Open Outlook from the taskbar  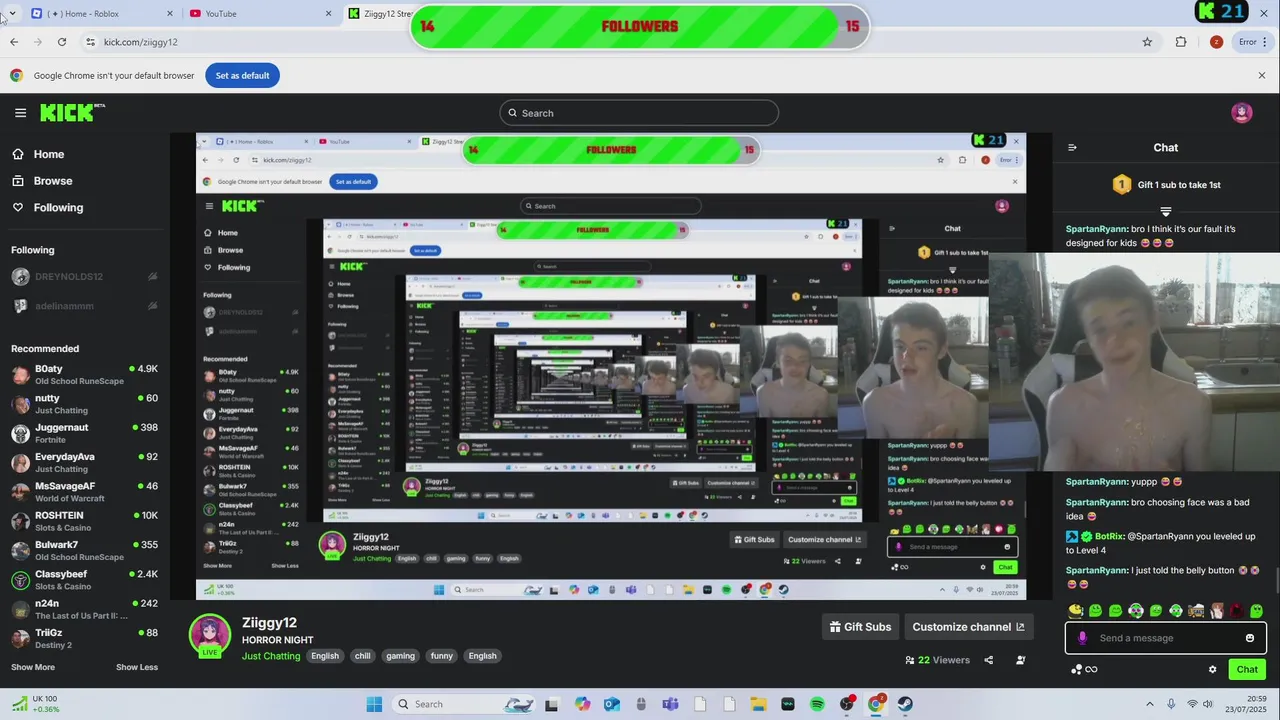click(611, 704)
